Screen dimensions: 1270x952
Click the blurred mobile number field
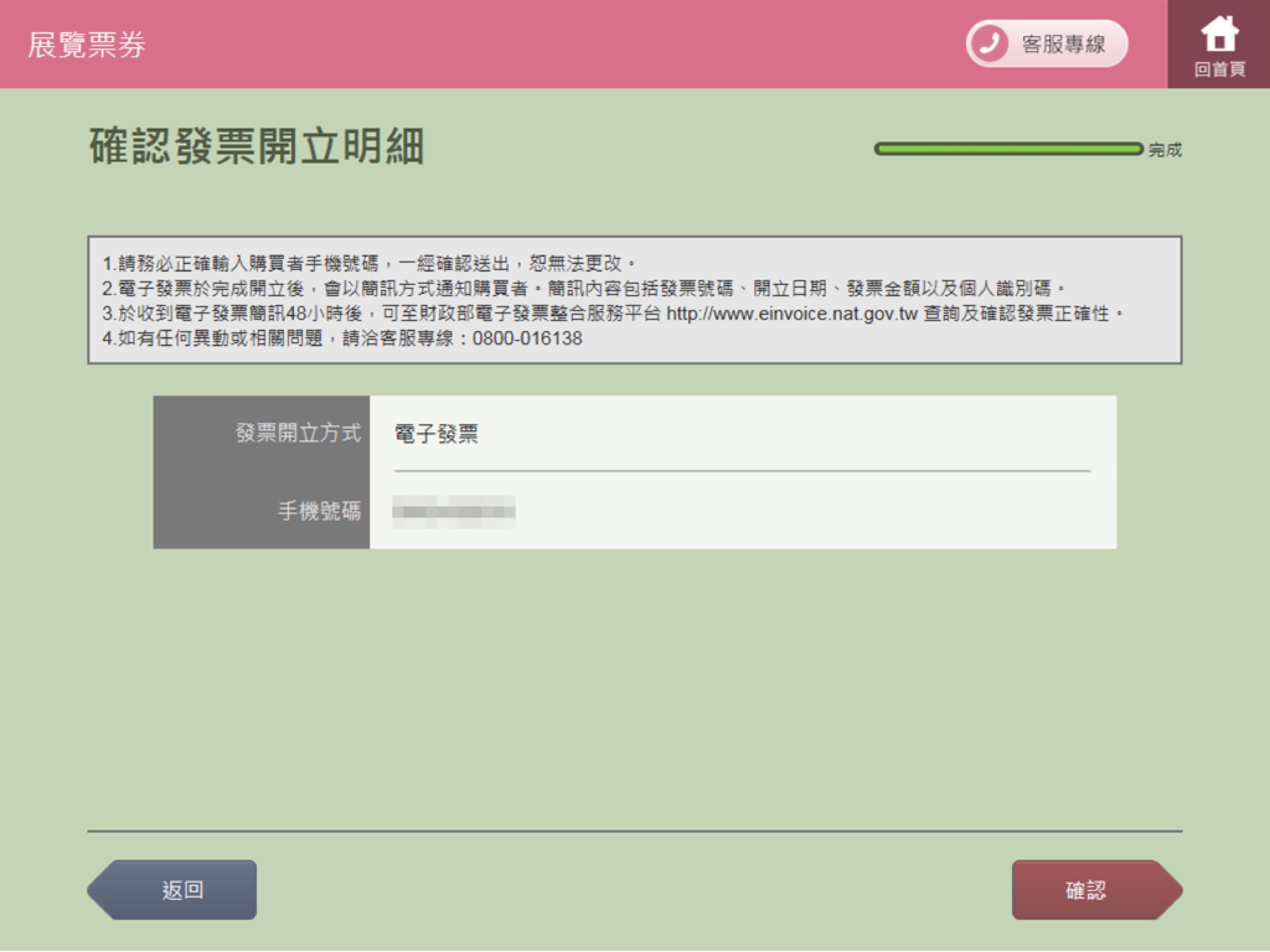(x=453, y=511)
